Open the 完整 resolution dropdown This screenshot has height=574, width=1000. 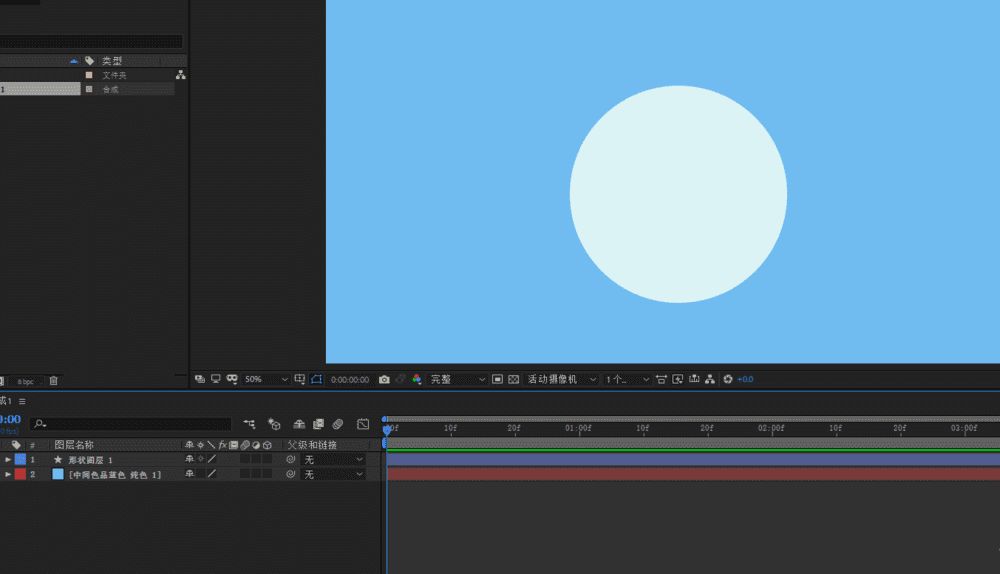pyautogui.click(x=458, y=380)
